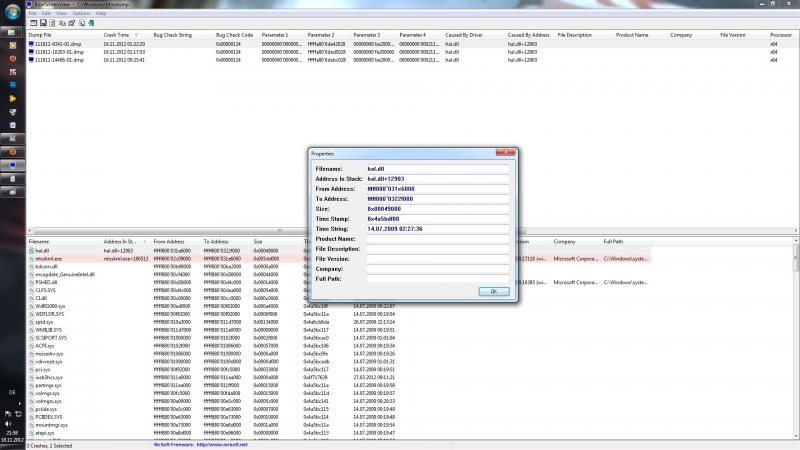Click the Exit toolbar icon

[x=91, y=23]
